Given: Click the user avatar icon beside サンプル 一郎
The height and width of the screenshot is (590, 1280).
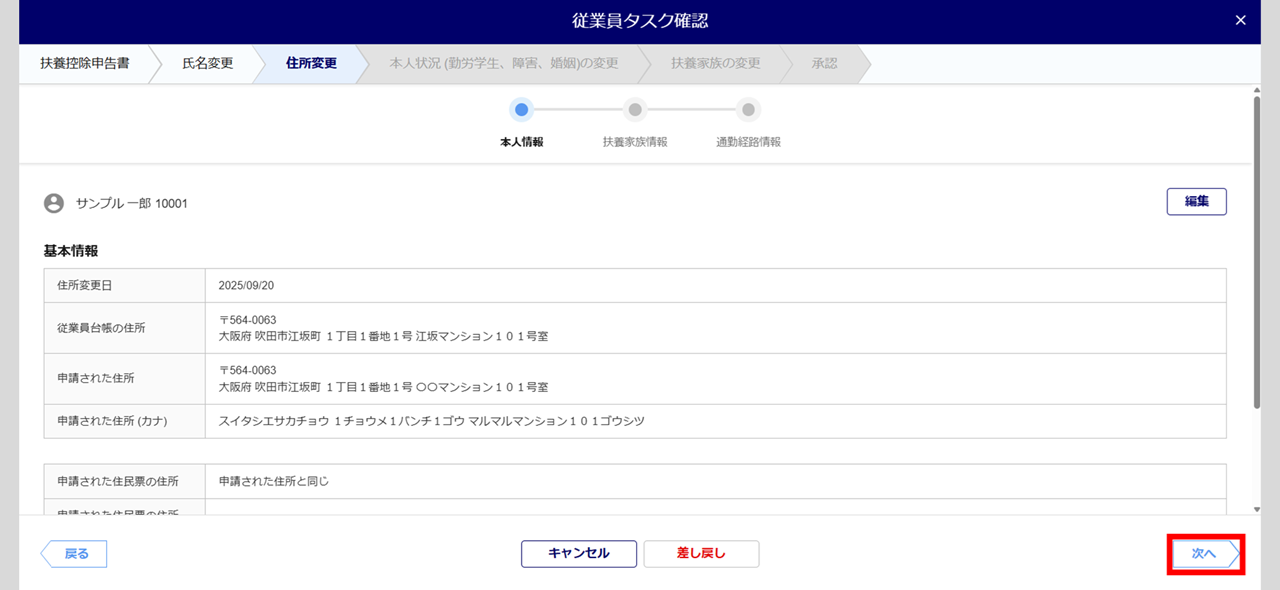Looking at the screenshot, I should pyautogui.click(x=54, y=203).
